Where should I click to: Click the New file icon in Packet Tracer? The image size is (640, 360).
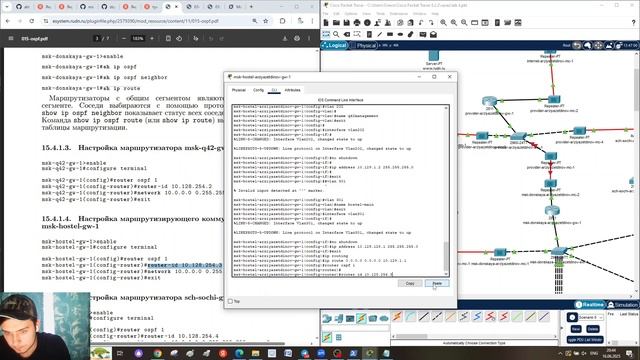(326, 23)
